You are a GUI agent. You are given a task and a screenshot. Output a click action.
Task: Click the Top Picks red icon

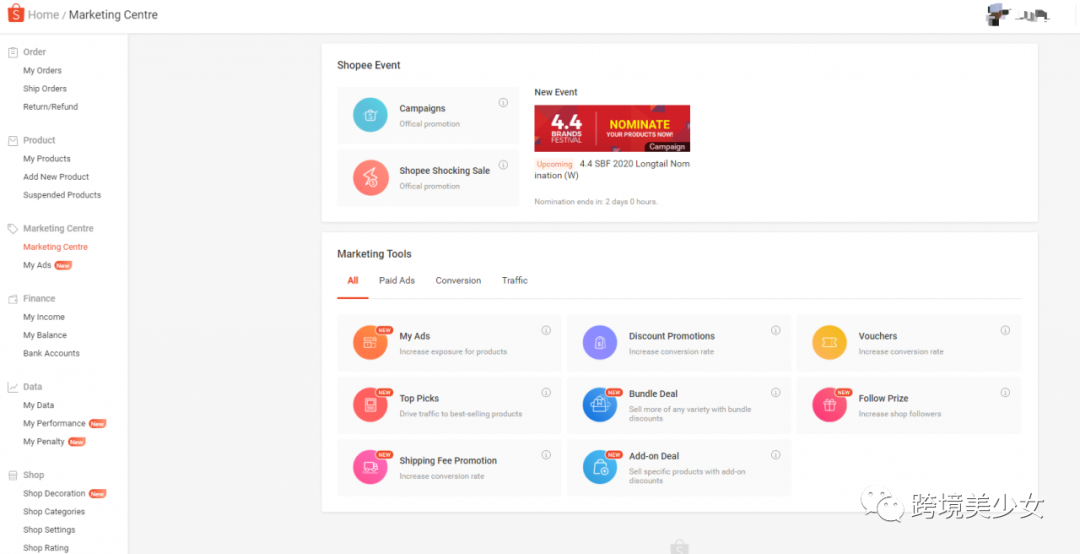coord(371,404)
